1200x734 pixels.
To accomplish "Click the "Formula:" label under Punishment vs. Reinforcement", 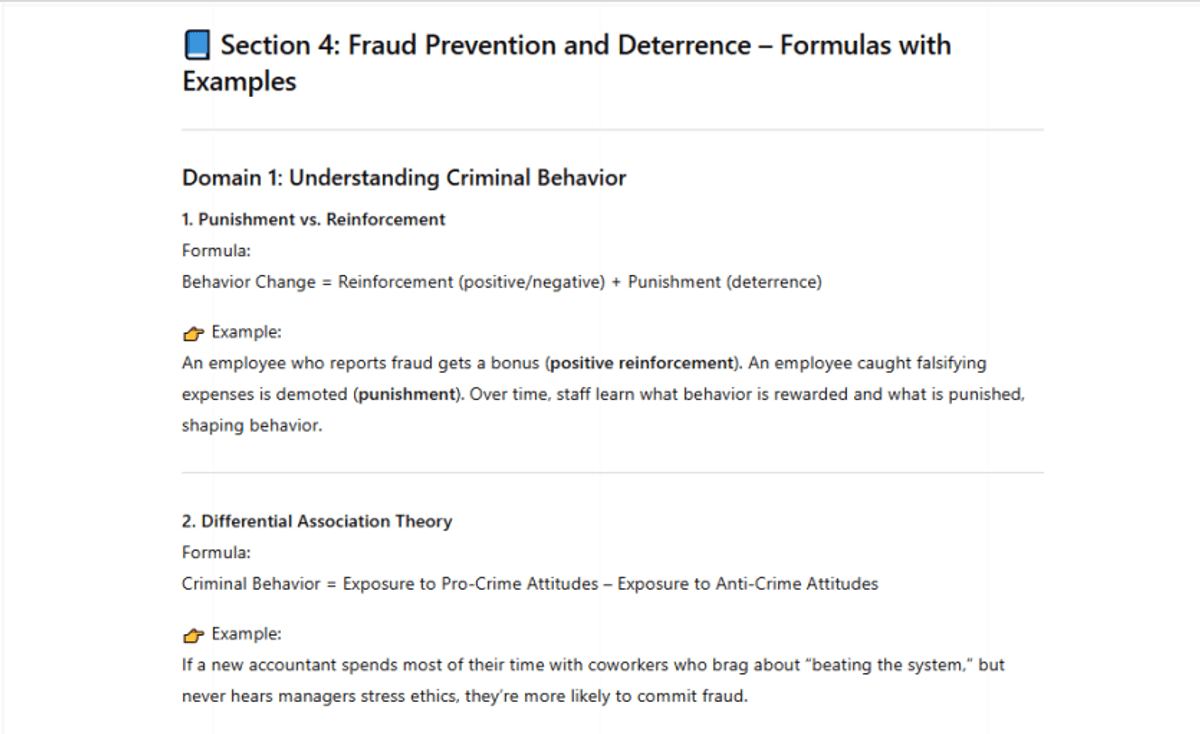I will [216, 251].
